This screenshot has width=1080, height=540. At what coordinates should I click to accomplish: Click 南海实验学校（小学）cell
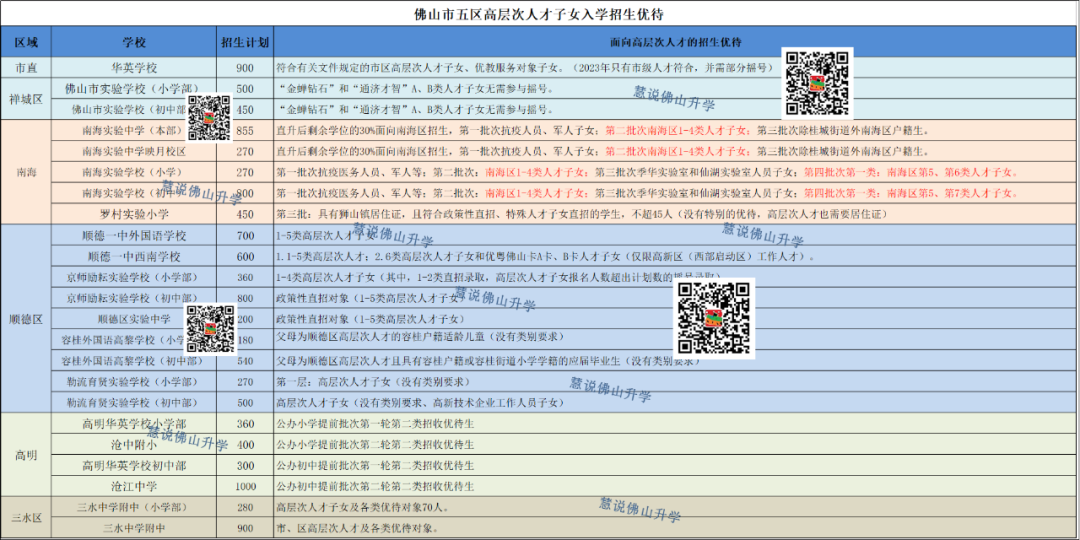[x=134, y=172]
